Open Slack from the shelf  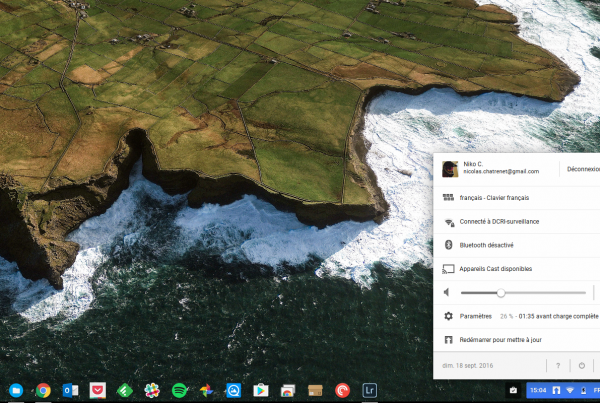(152, 390)
